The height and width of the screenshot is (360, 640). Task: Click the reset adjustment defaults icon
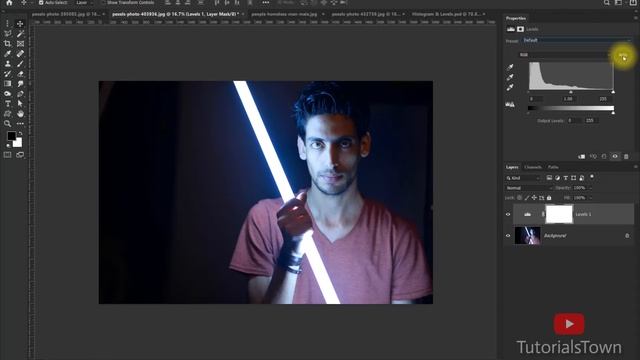[604, 156]
